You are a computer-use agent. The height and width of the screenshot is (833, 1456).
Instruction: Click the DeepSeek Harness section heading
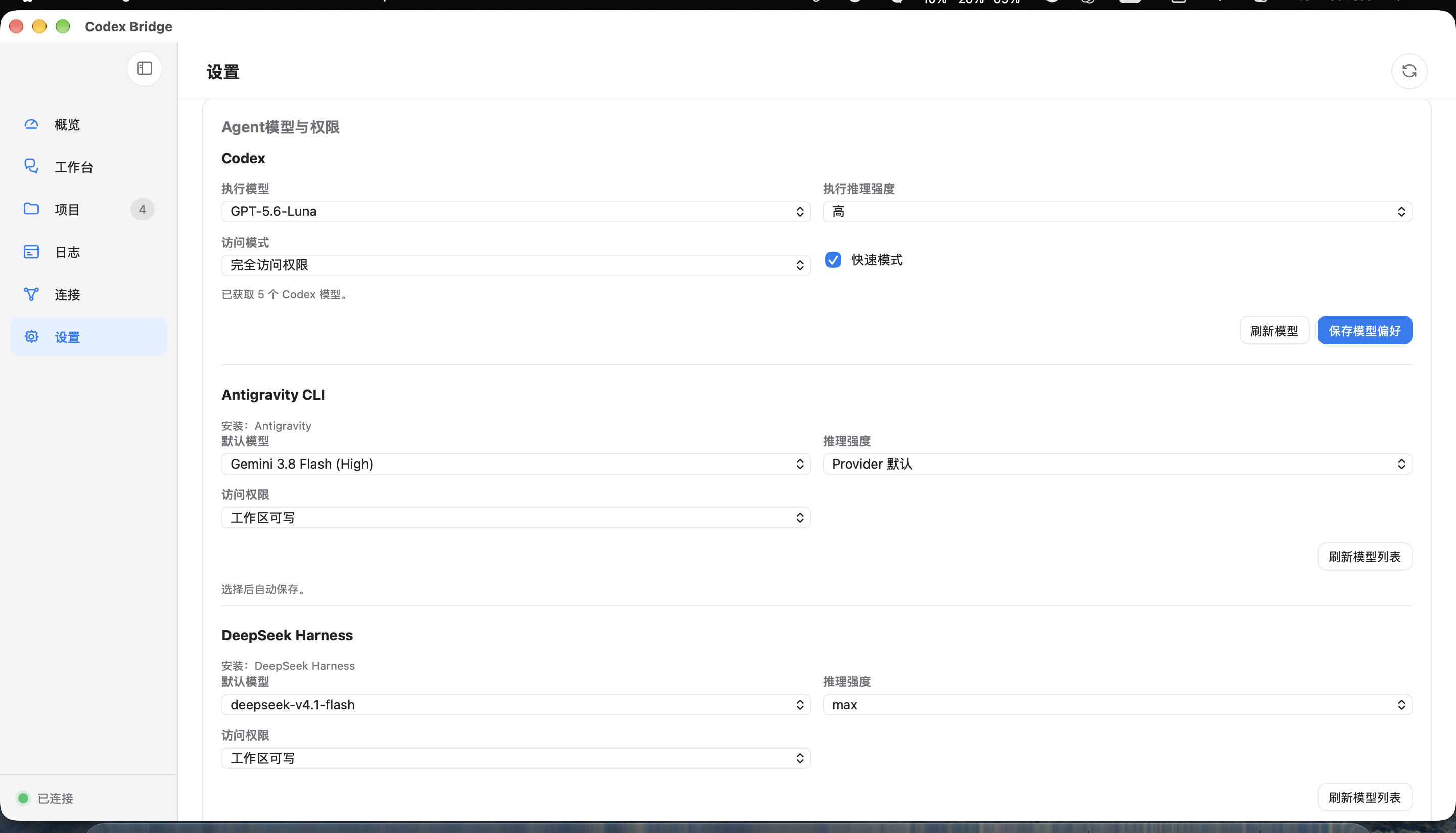[x=287, y=635]
